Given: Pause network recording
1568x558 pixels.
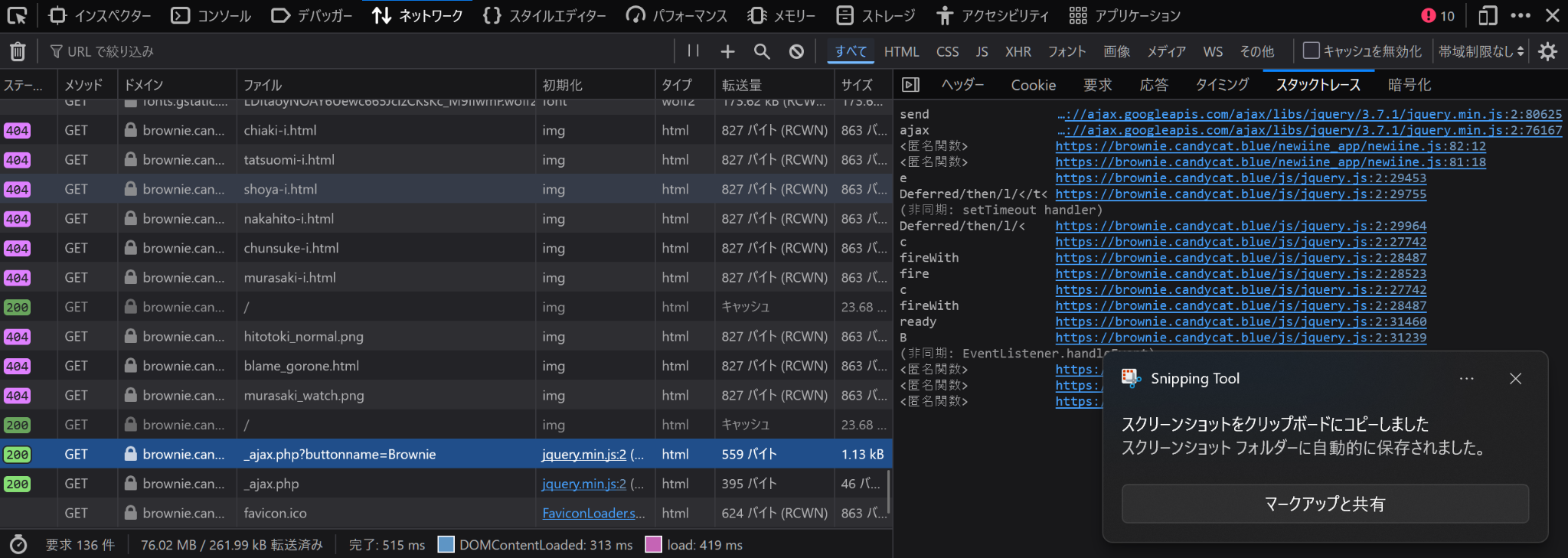Looking at the screenshot, I should (694, 51).
